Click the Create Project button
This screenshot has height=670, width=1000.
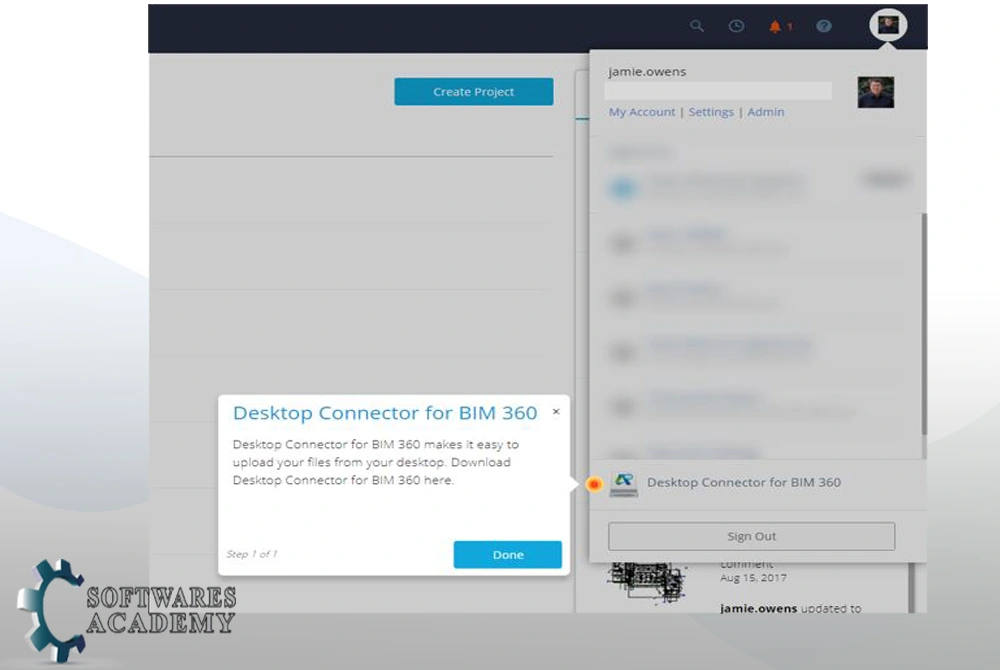(473, 92)
